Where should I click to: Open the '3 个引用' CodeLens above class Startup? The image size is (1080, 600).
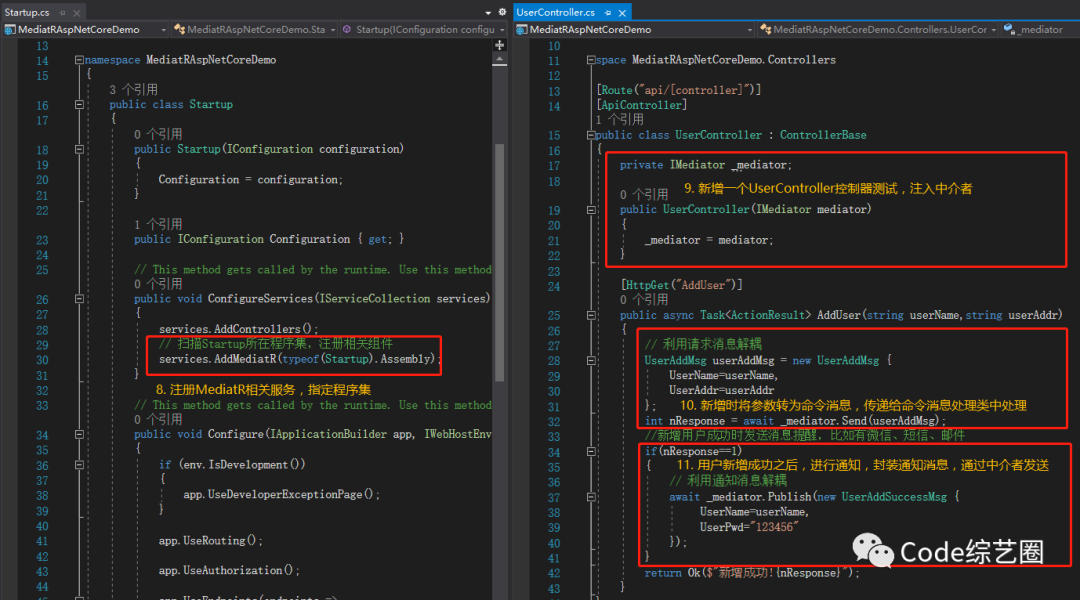134,90
